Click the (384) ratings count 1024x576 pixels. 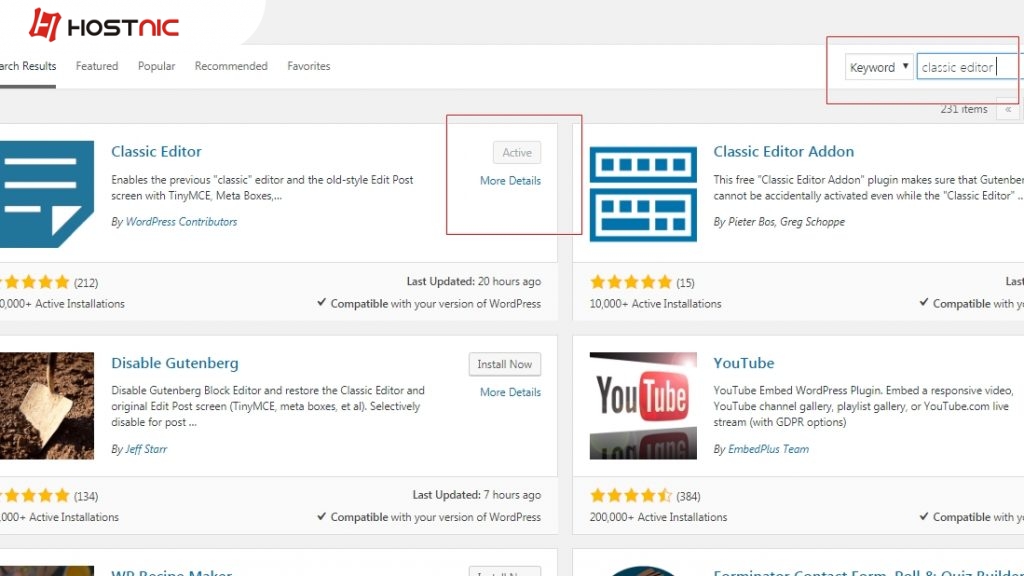(x=688, y=496)
